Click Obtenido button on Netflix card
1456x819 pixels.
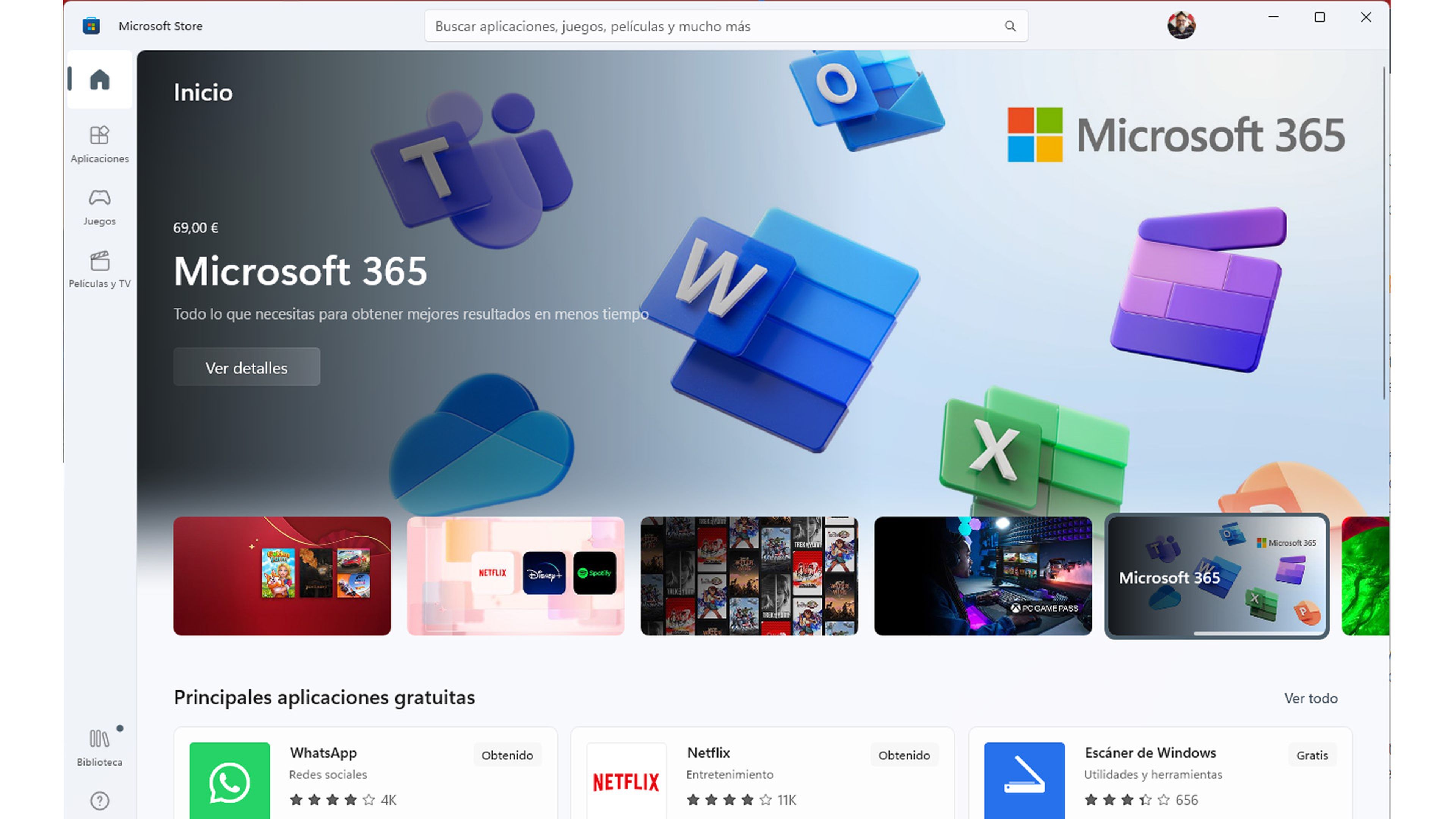[x=904, y=755]
